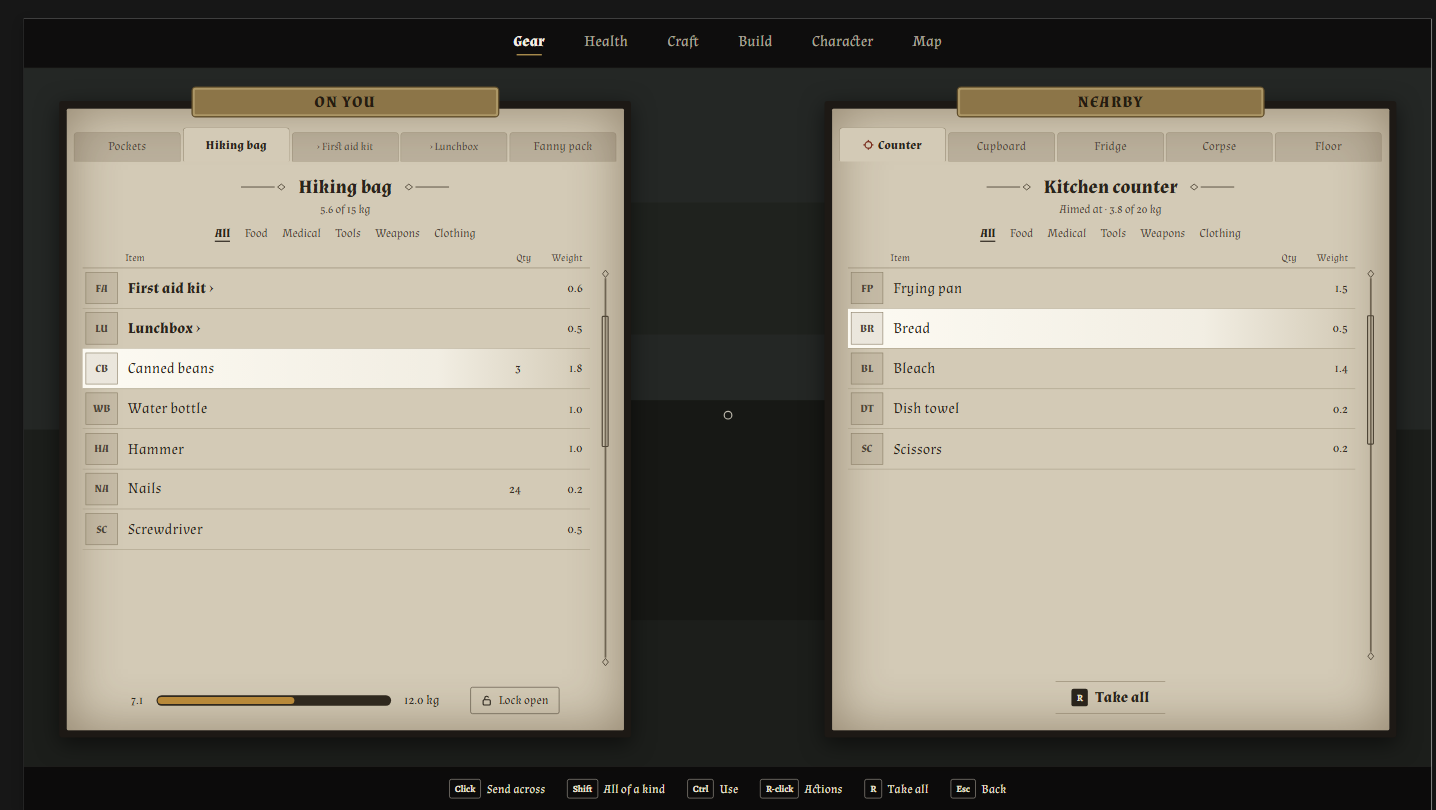Open the Build tab
The image size is (1436, 810).
pyautogui.click(x=755, y=41)
